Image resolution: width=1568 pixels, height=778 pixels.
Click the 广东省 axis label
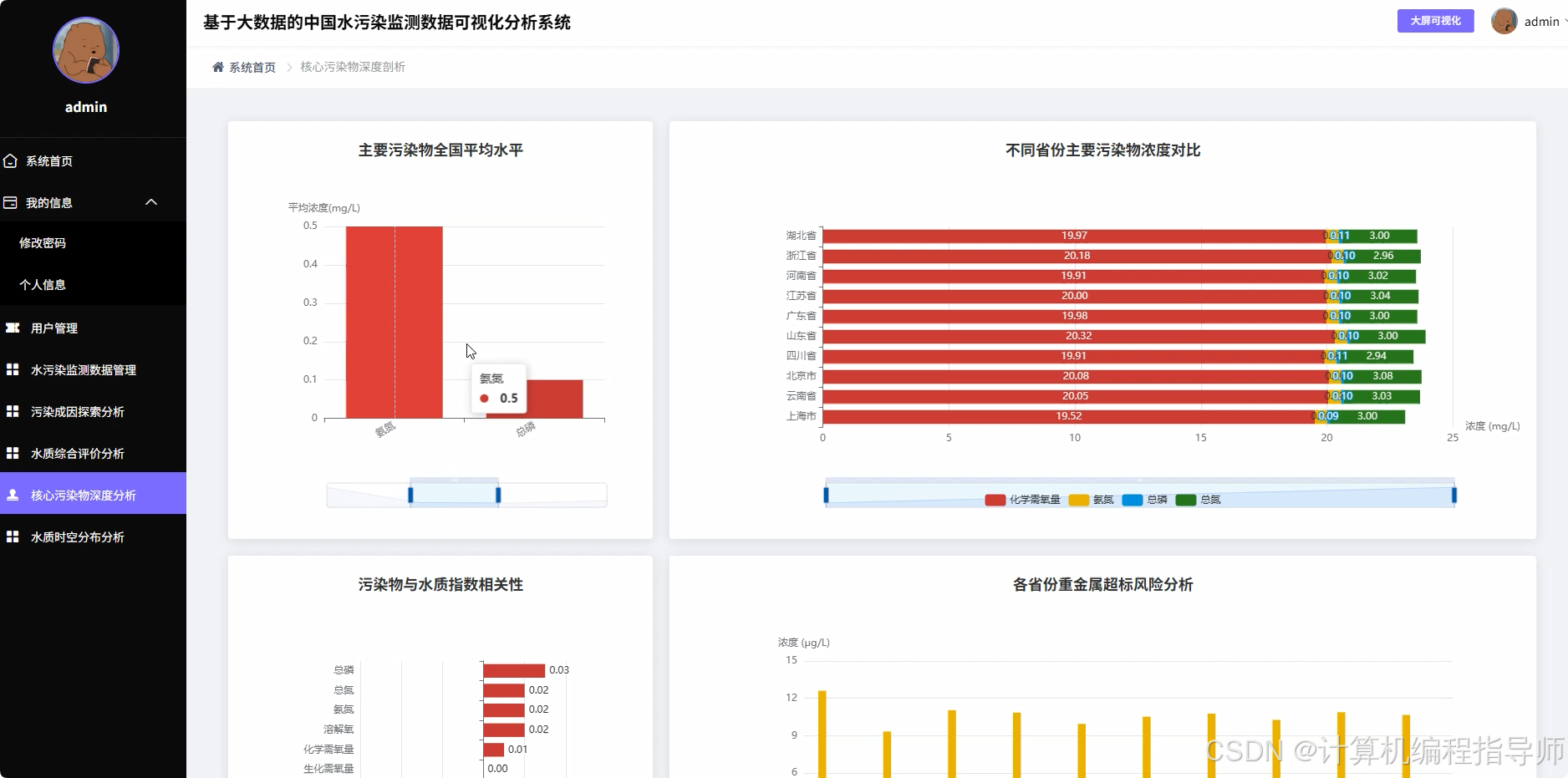click(801, 316)
